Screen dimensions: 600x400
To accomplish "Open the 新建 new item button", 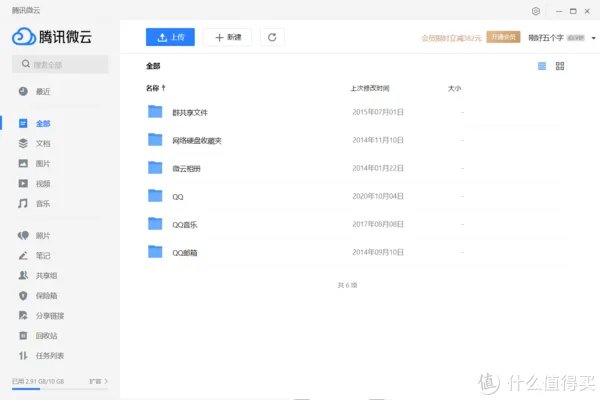I will (x=228, y=37).
